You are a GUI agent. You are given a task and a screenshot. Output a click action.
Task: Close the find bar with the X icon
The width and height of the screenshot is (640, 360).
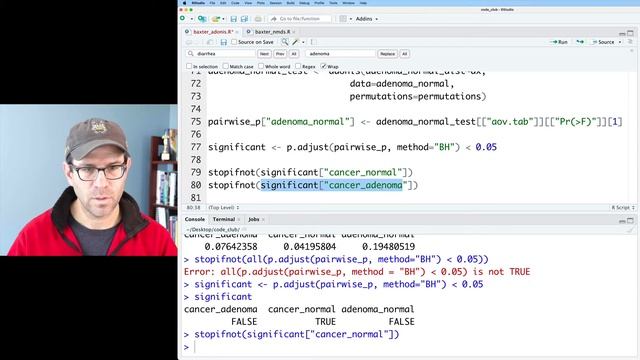(631, 51)
